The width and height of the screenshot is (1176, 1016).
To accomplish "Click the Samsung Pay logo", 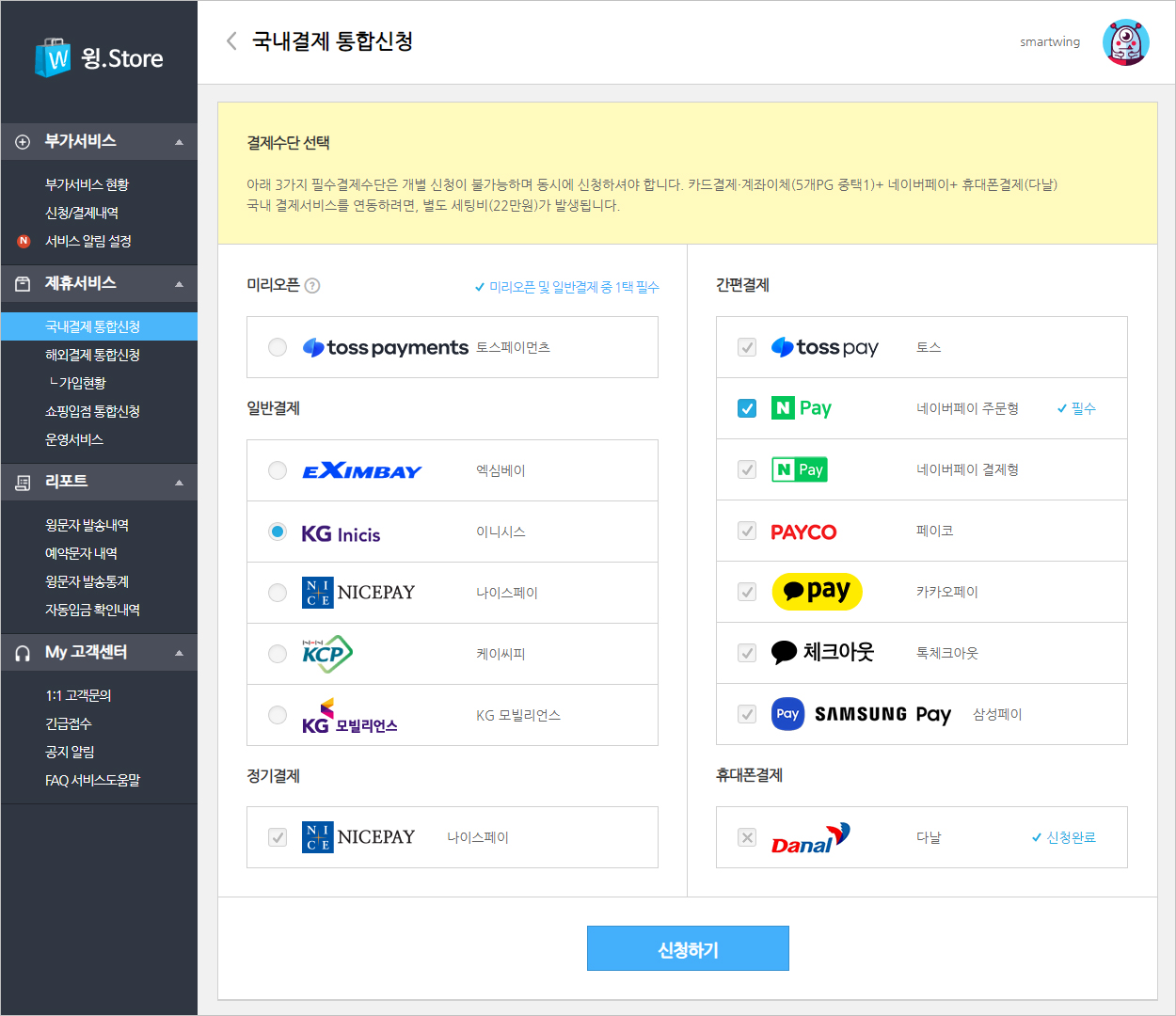I will tap(862, 714).
